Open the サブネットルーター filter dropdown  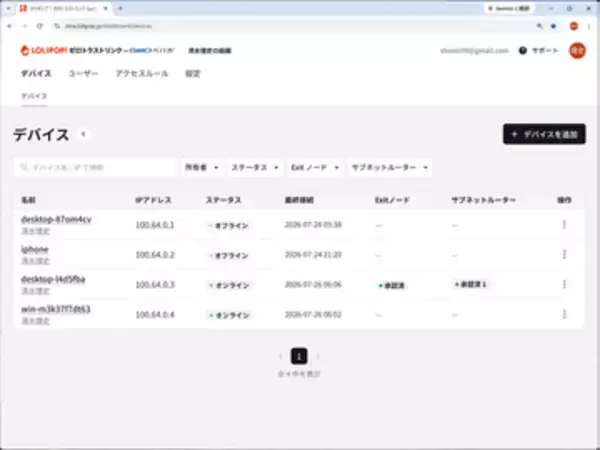coord(390,168)
